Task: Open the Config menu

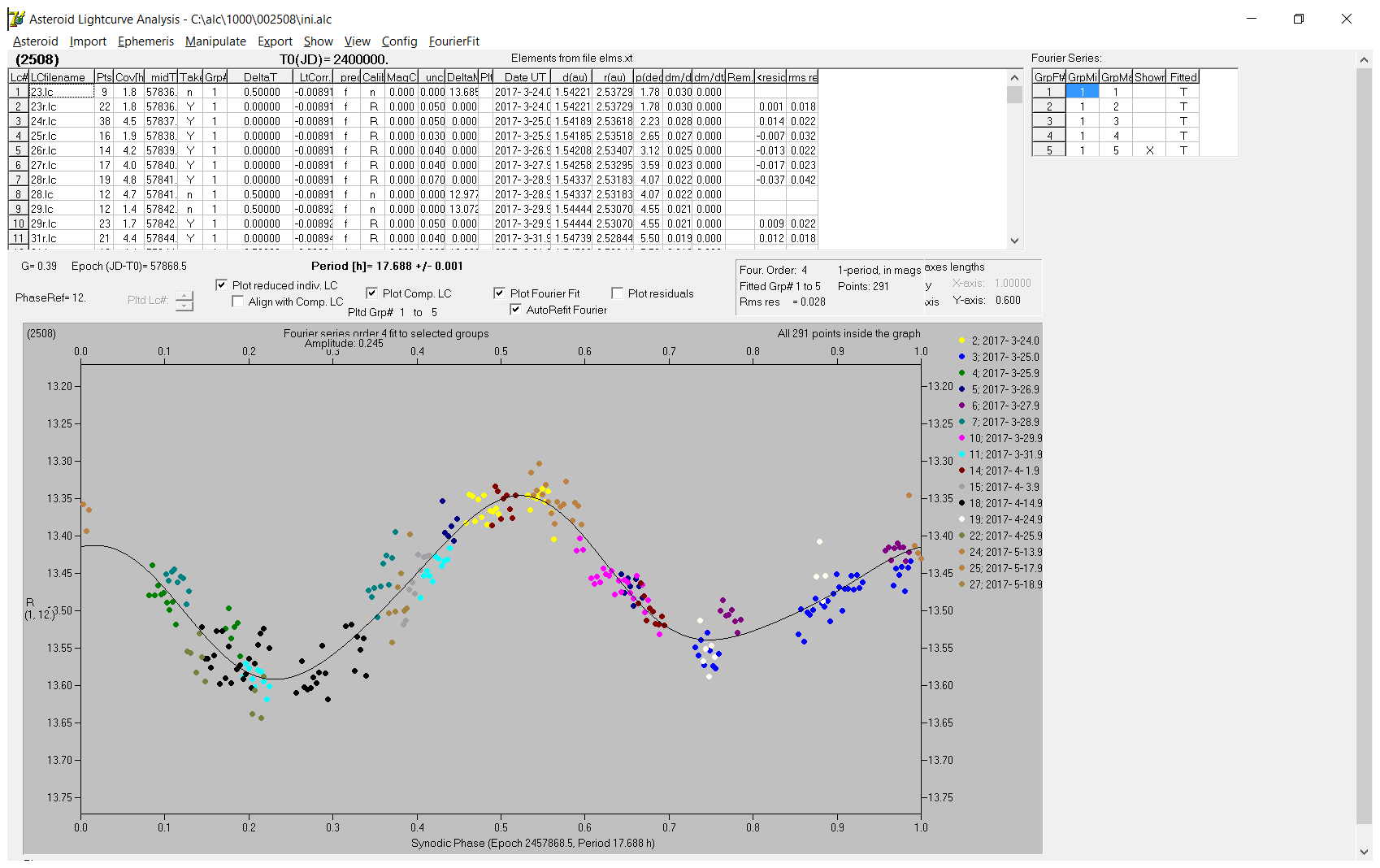Action: [x=399, y=41]
